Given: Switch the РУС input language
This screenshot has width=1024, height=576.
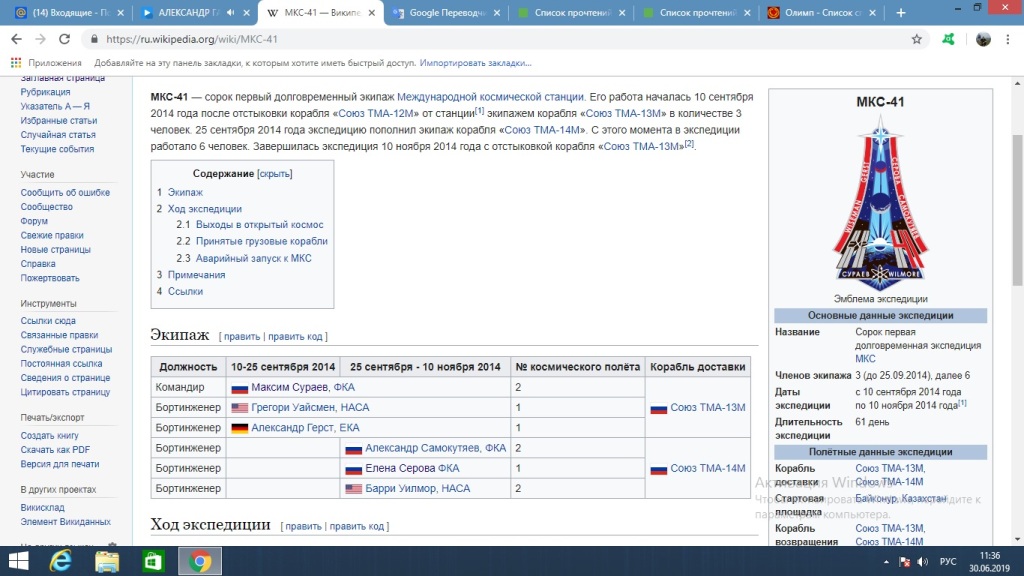Looking at the screenshot, I should [948, 562].
